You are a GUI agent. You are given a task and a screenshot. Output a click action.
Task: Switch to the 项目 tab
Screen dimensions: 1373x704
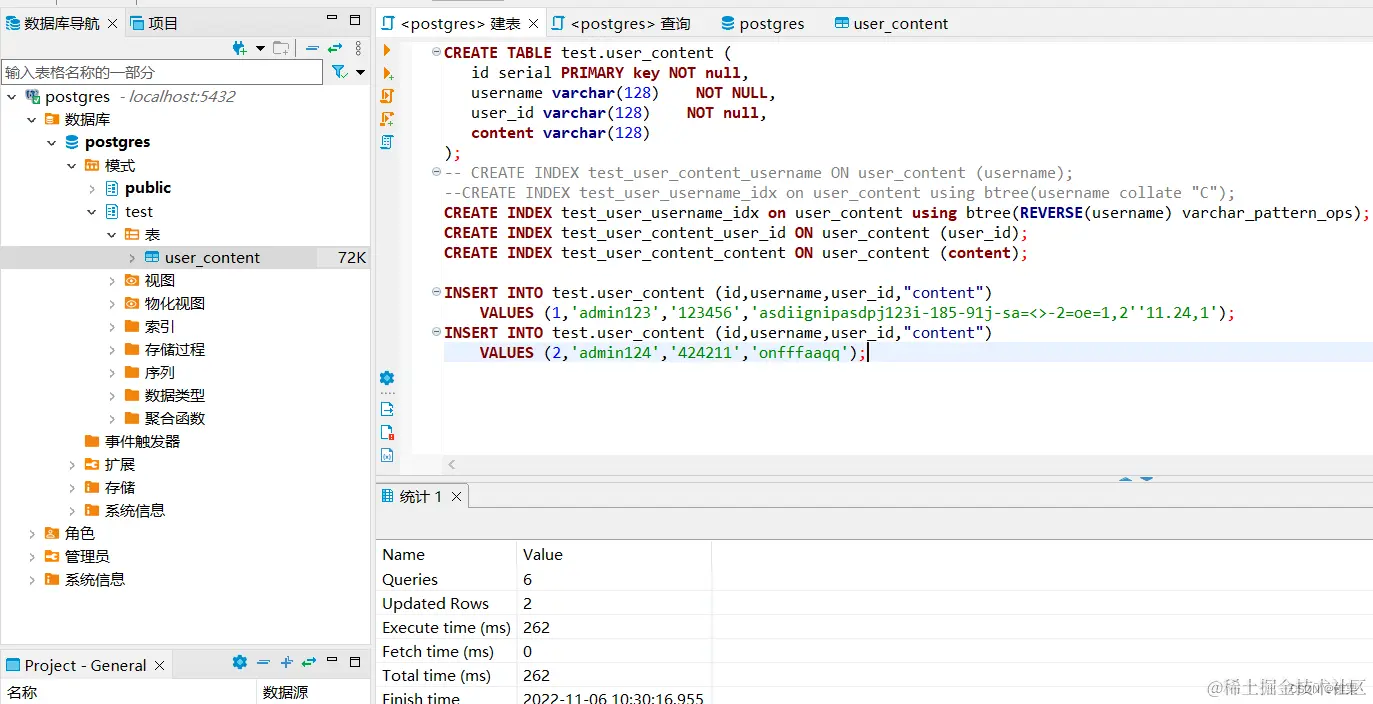(154, 23)
